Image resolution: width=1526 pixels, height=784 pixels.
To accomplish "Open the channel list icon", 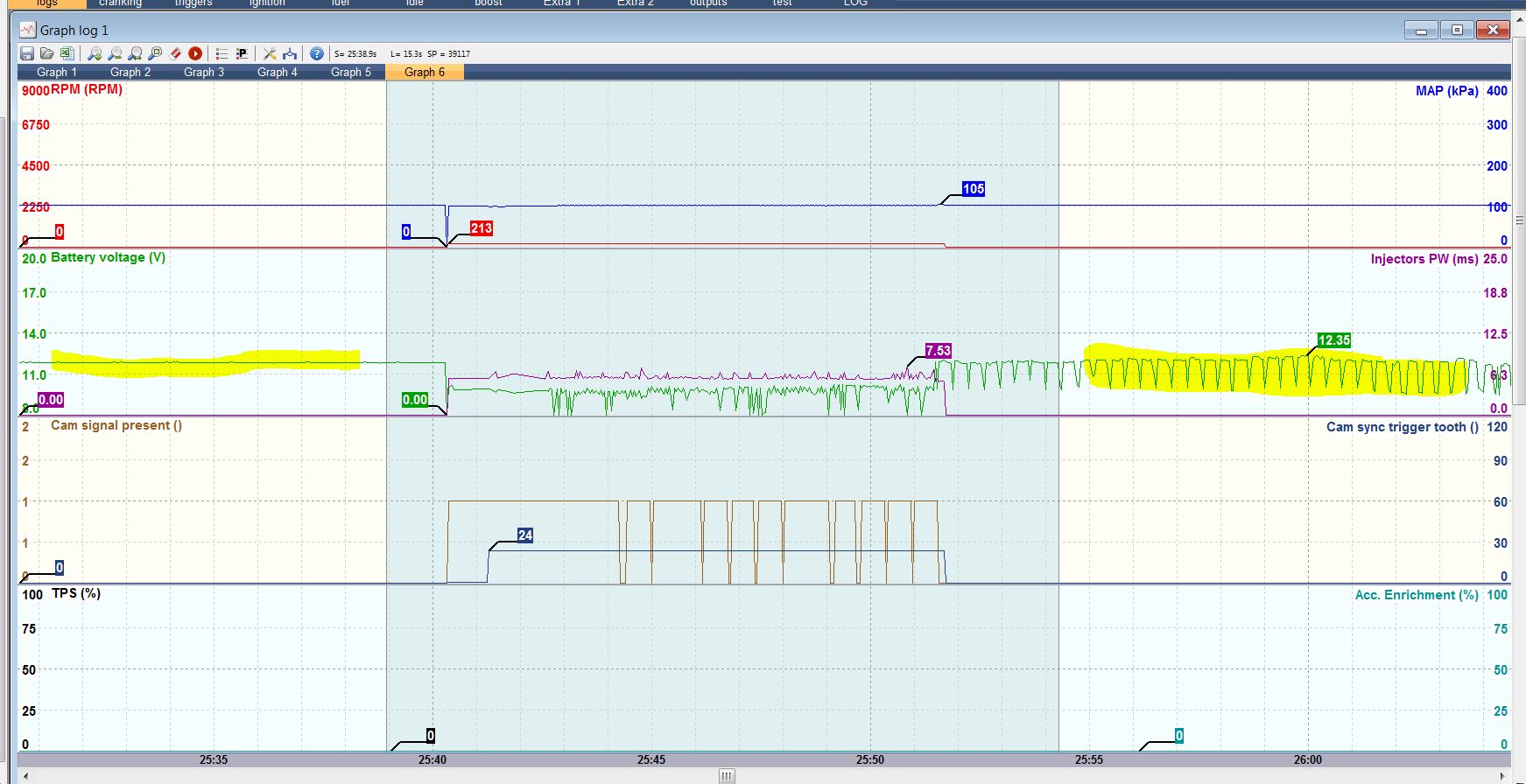I will click(x=222, y=54).
